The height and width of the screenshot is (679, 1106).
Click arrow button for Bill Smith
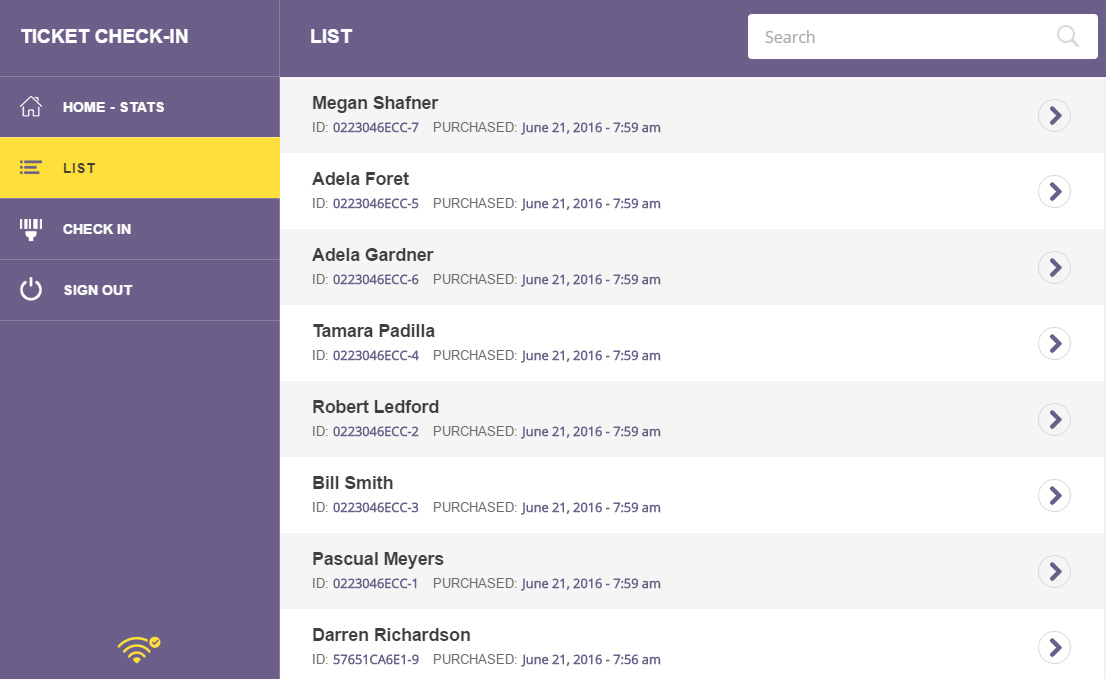tap(1054, 496)
